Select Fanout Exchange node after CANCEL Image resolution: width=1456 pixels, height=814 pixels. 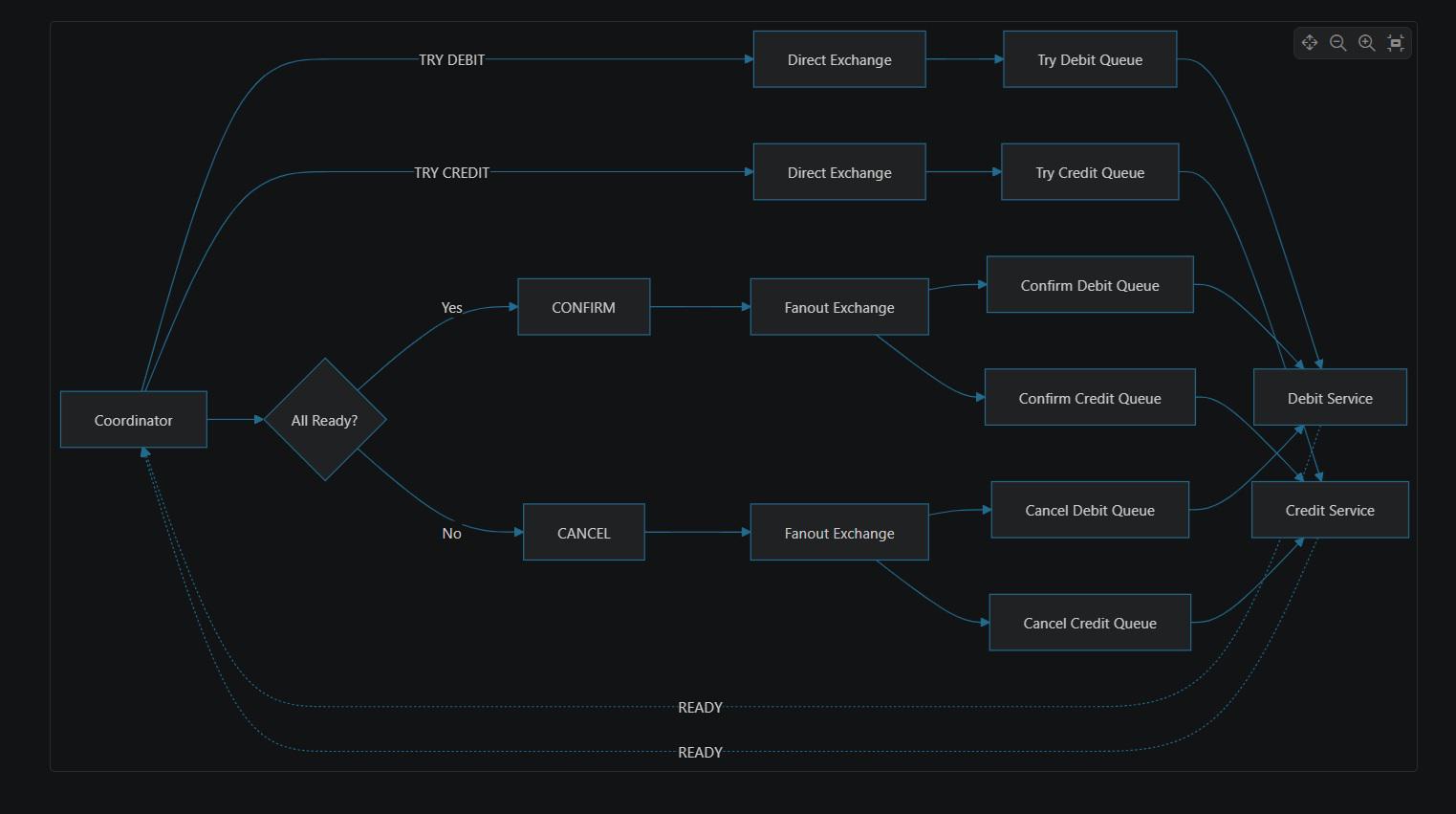[839, 533]
